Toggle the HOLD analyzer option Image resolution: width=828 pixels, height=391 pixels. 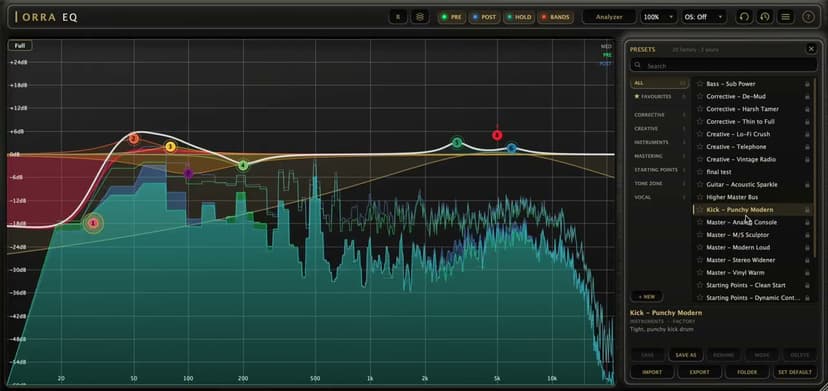tap(518, 17)
